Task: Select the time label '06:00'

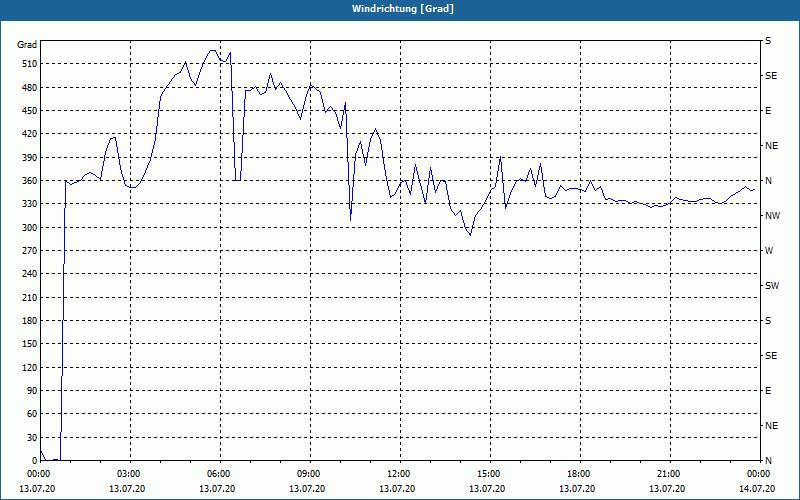Action: coord(218,474)
